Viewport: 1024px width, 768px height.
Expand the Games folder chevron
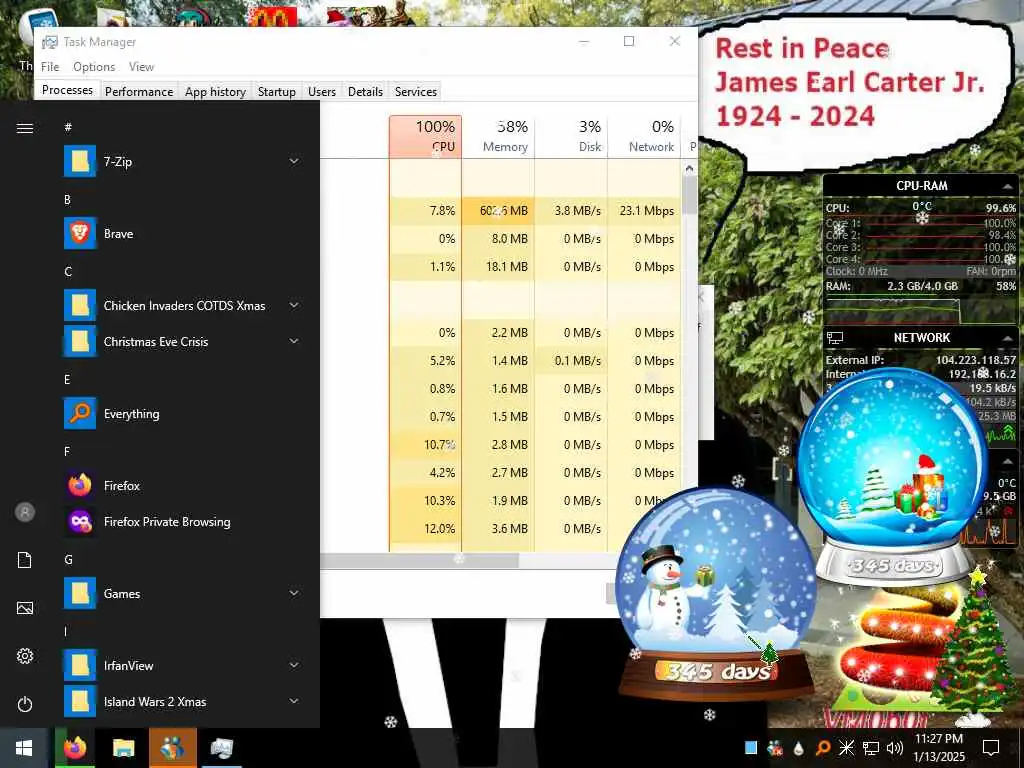[294, 594]
